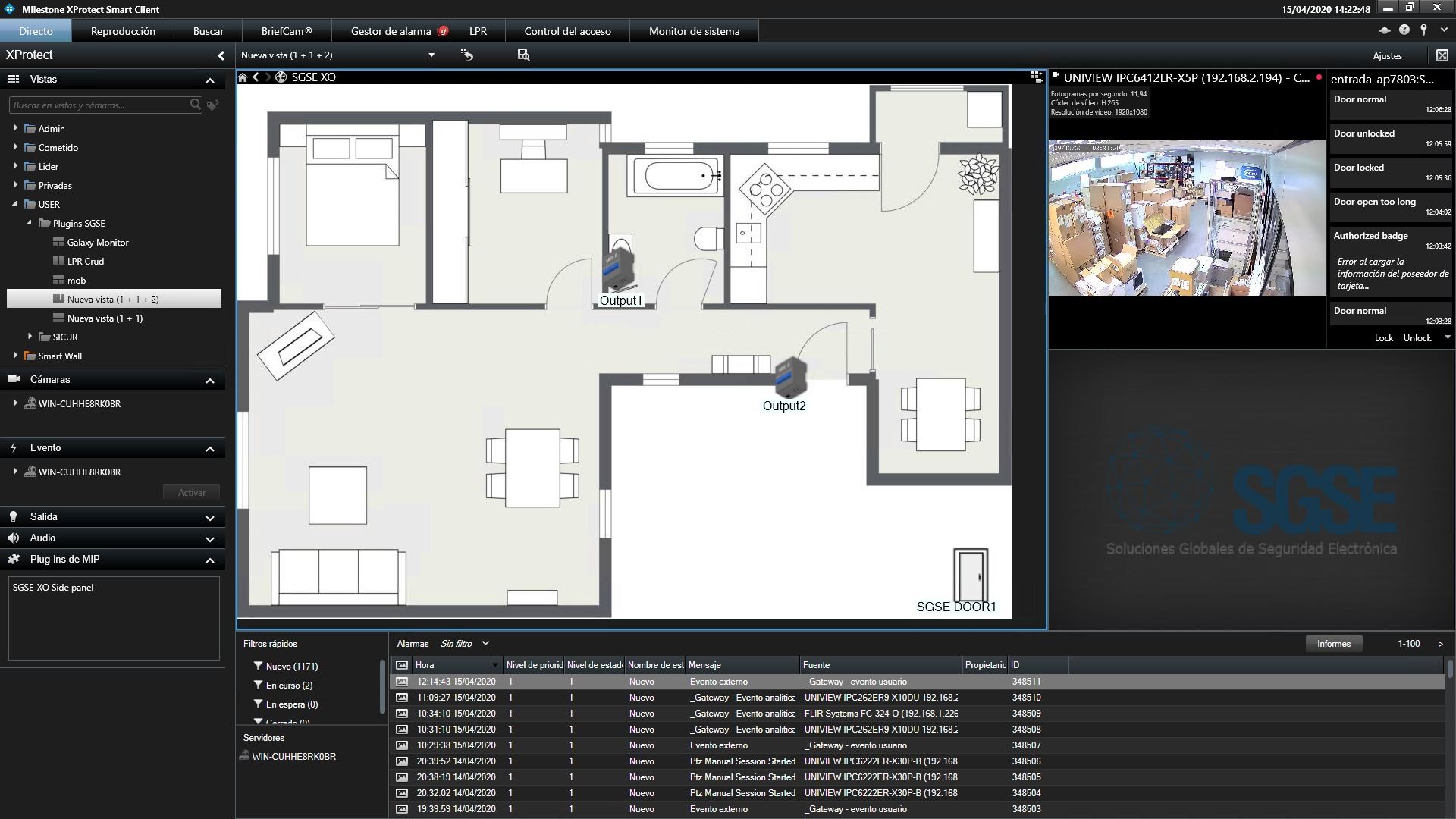Sort alarms by the Hora column
1456x819 pixels.
pyautogui.click(x=457, y=665)
